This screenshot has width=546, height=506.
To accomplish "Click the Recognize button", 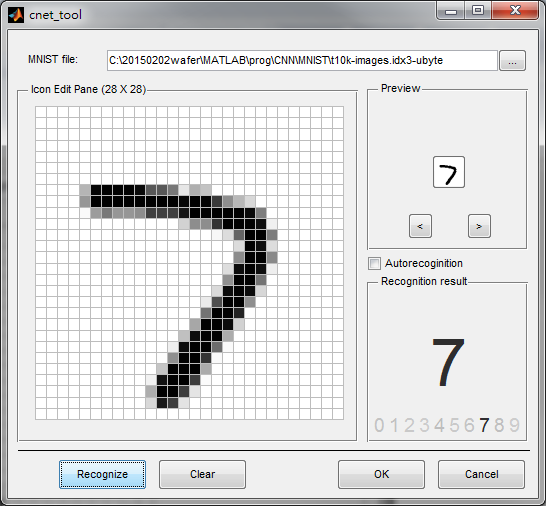I will [102, 474].
